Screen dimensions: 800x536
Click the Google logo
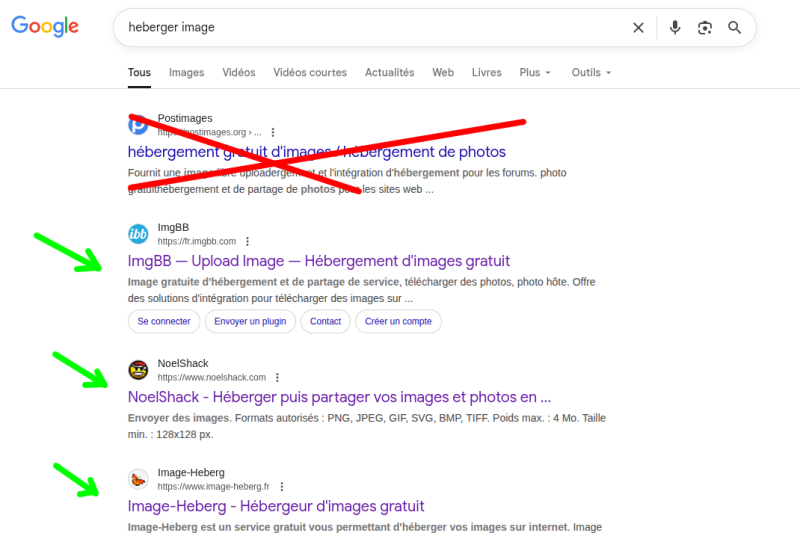(x=45, y=26)
